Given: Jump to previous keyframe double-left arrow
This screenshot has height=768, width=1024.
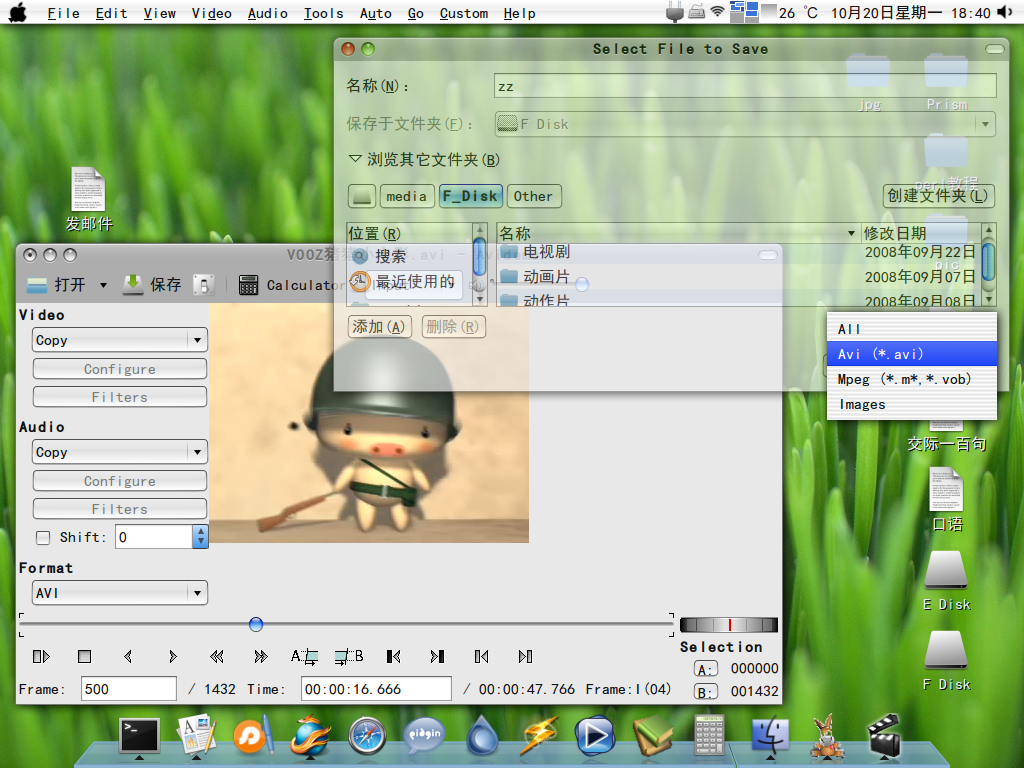Looking at the screenshot, I should [217, 656].
